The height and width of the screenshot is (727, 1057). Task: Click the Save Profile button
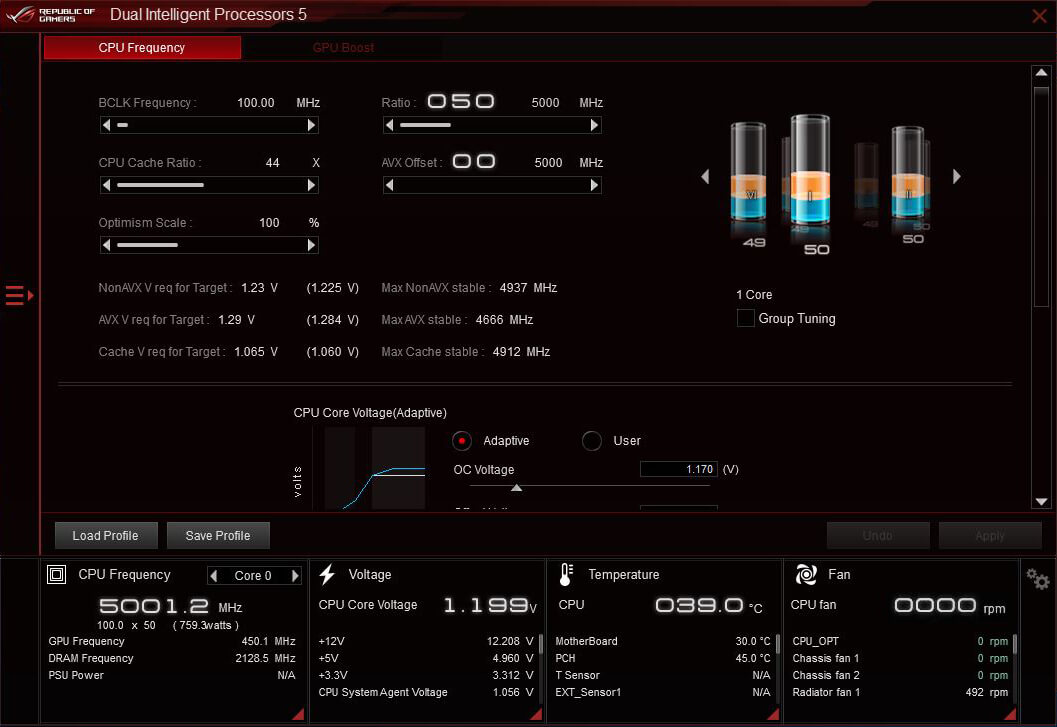(x=217, y=535)
